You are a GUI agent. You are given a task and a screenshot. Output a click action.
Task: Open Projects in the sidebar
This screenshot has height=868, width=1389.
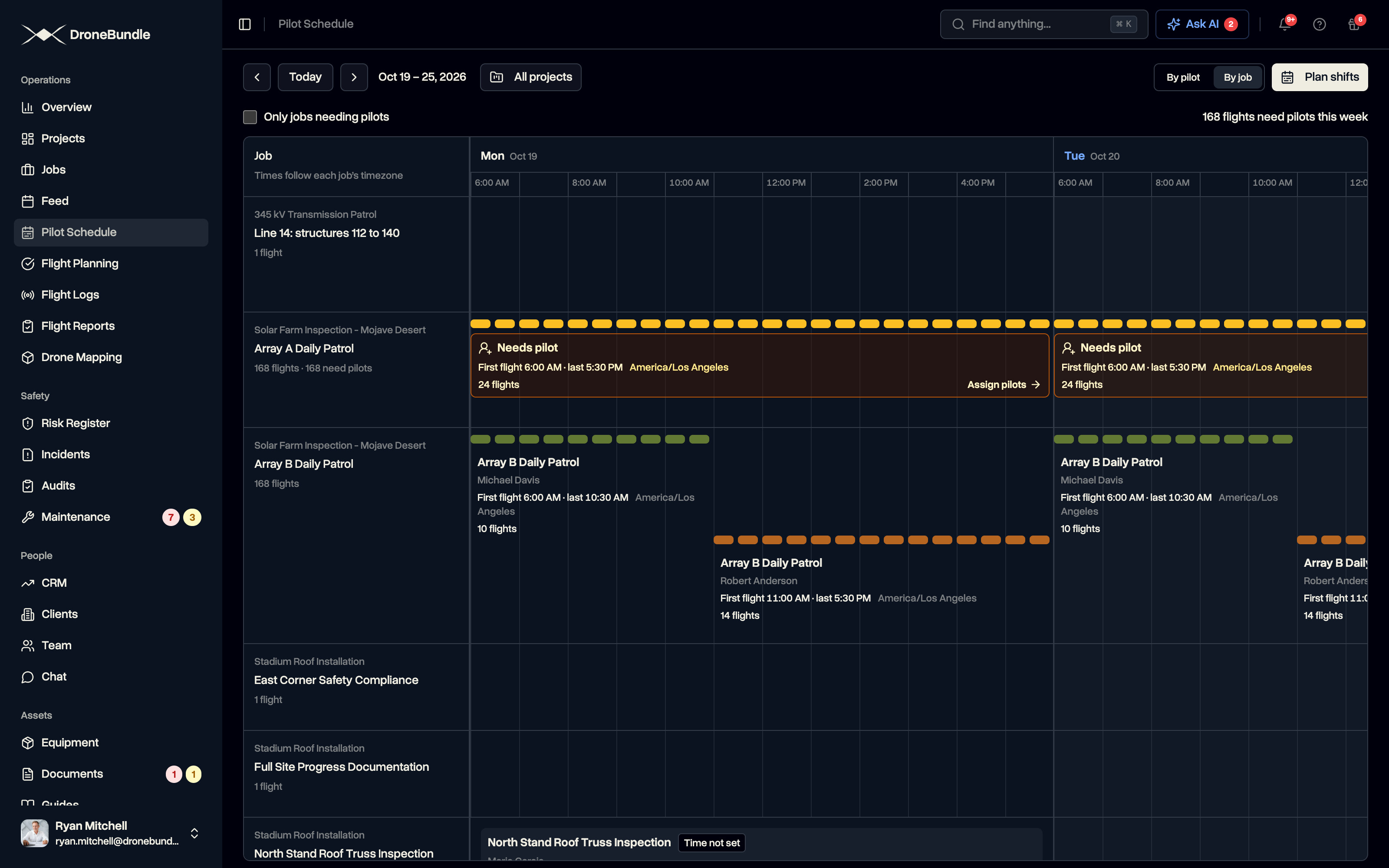pyautogui.click(x=111, y=138)
